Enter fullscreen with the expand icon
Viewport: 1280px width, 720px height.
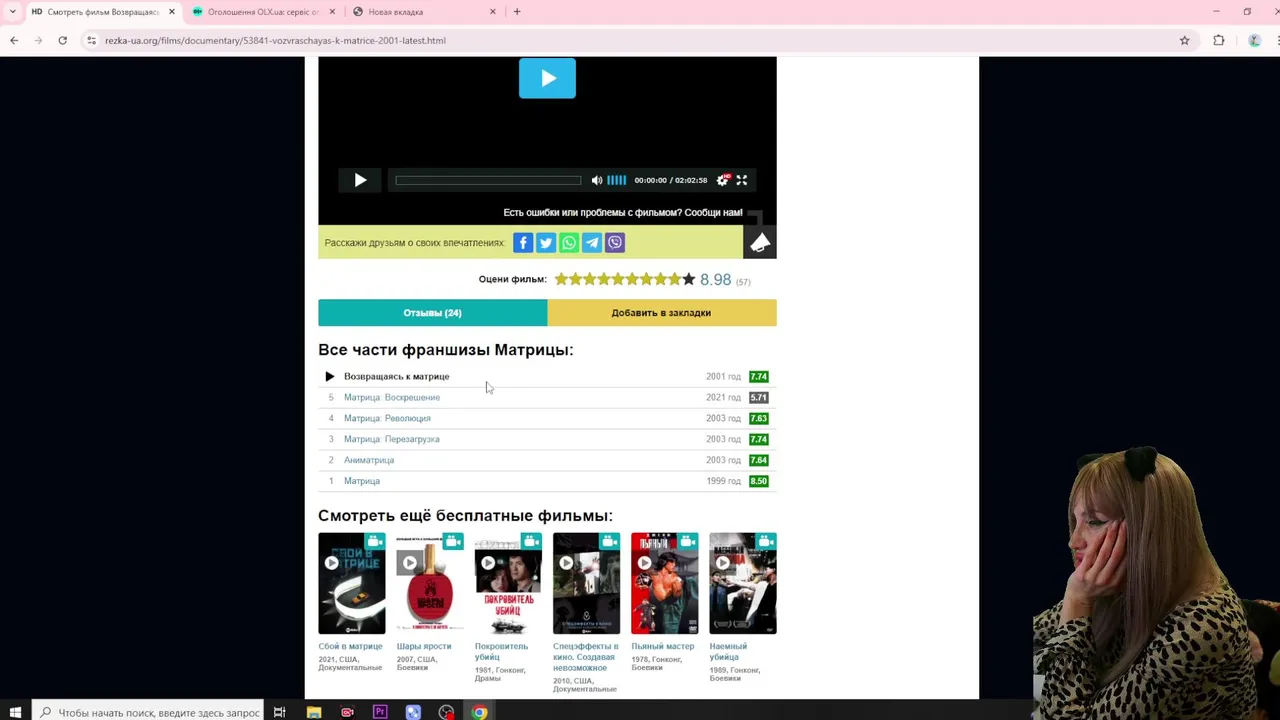click(742, 180)
